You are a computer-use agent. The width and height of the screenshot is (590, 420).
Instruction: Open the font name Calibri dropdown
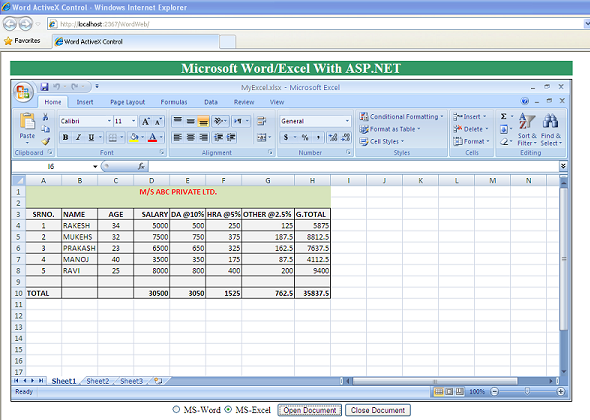tap(109, 121)
